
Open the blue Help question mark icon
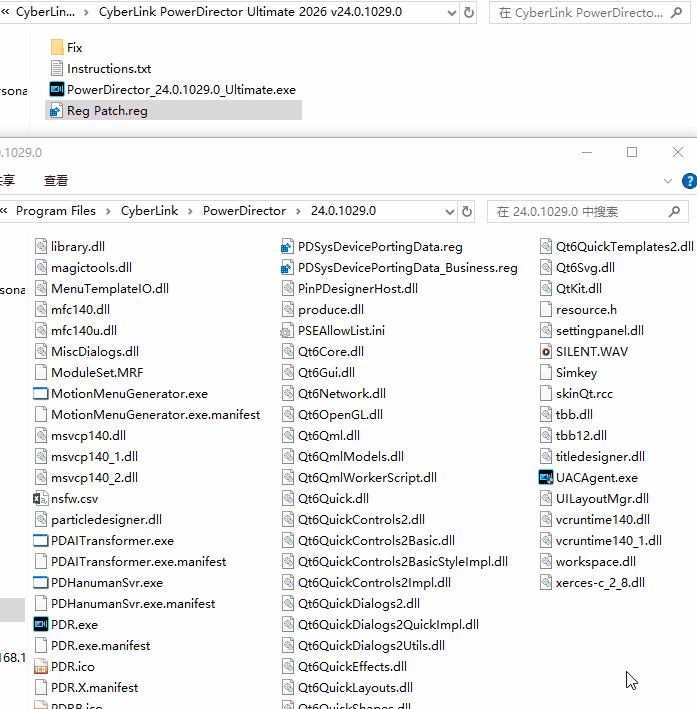(689, 181)
